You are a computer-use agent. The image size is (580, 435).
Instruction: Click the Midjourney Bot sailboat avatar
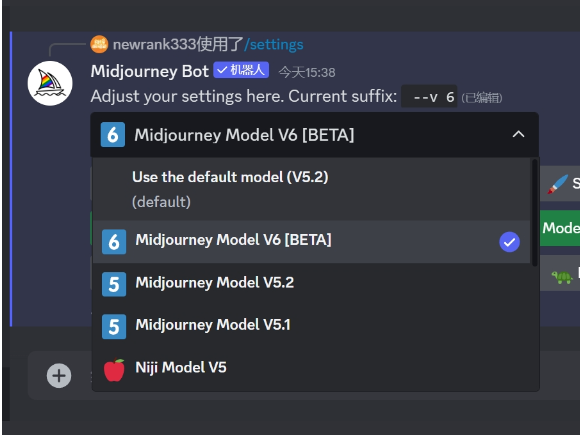click(50, 83)
